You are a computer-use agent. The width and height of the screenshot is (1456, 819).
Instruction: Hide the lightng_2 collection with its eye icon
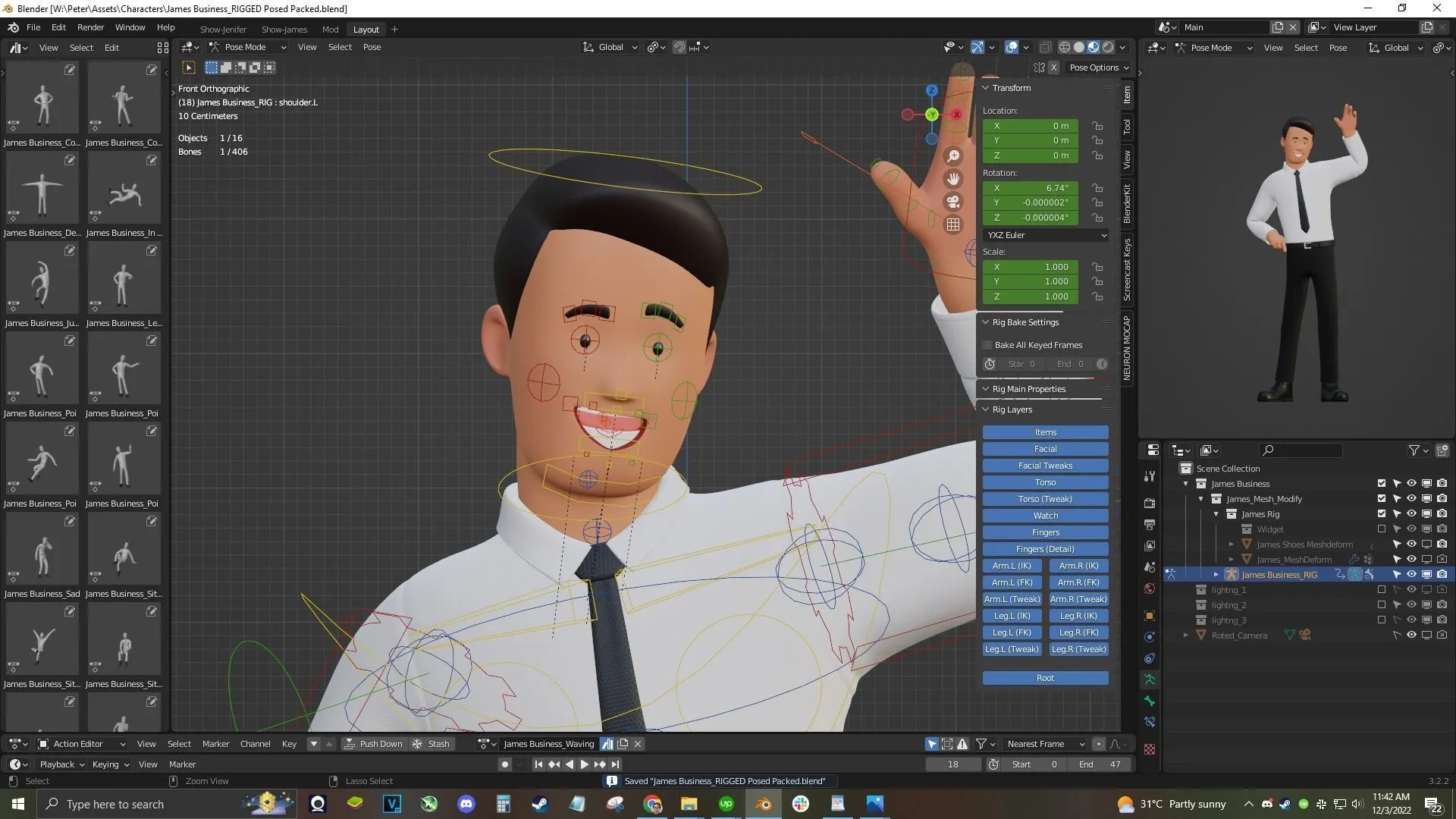[x=1411, y=604]
